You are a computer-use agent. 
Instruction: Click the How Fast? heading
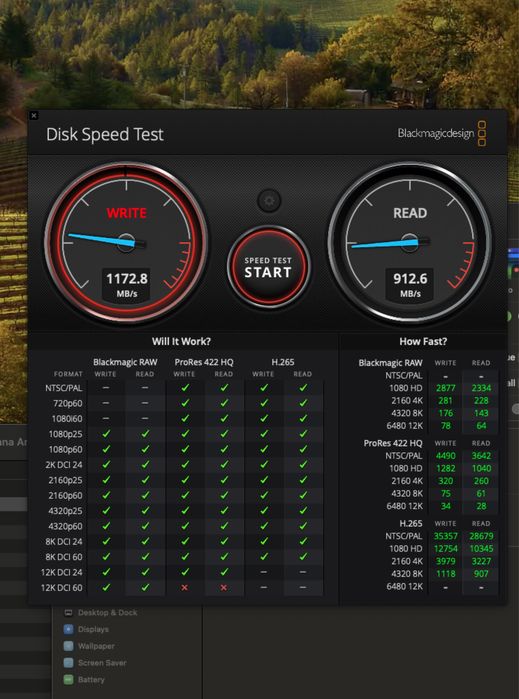click(423, 341)
